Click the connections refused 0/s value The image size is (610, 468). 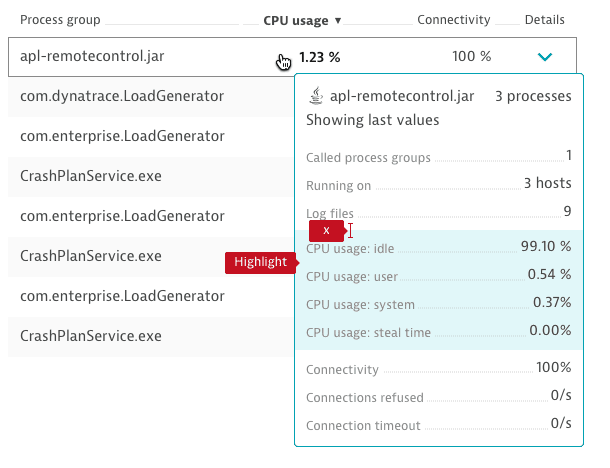(561, 395)
